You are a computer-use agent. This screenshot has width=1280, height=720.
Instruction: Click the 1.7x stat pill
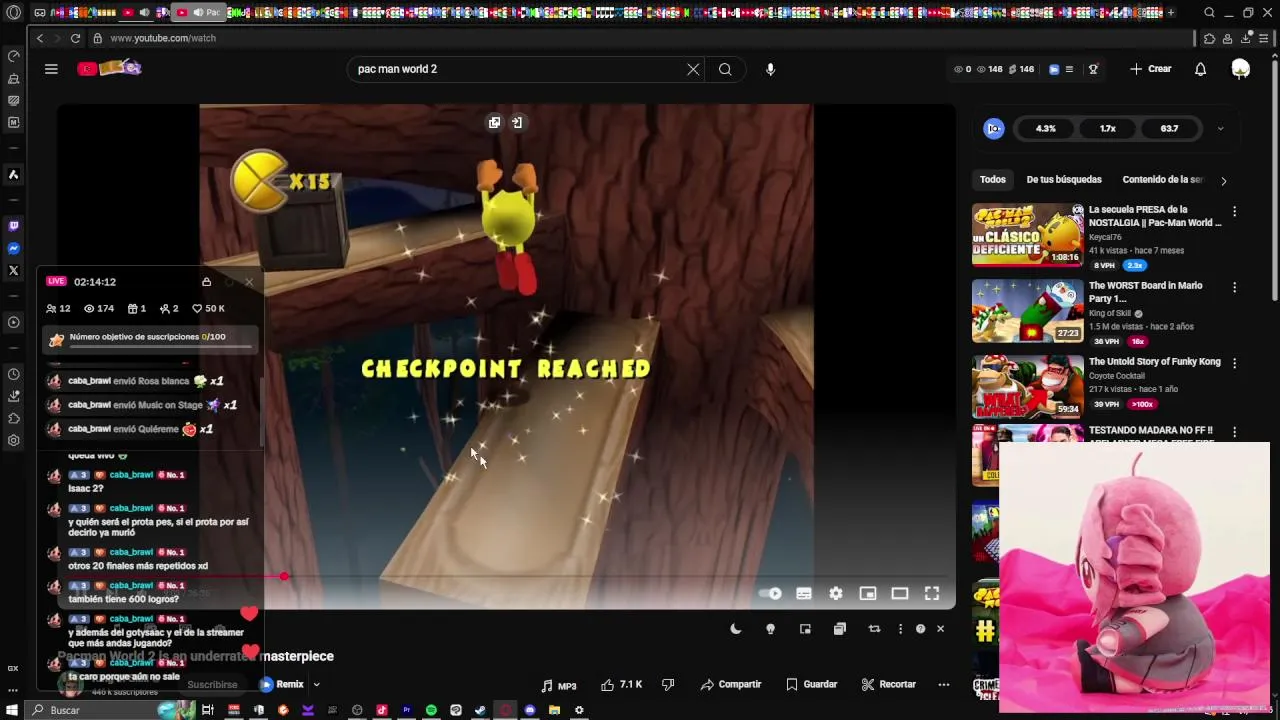pyautogui.click(x=1107, y=129)
